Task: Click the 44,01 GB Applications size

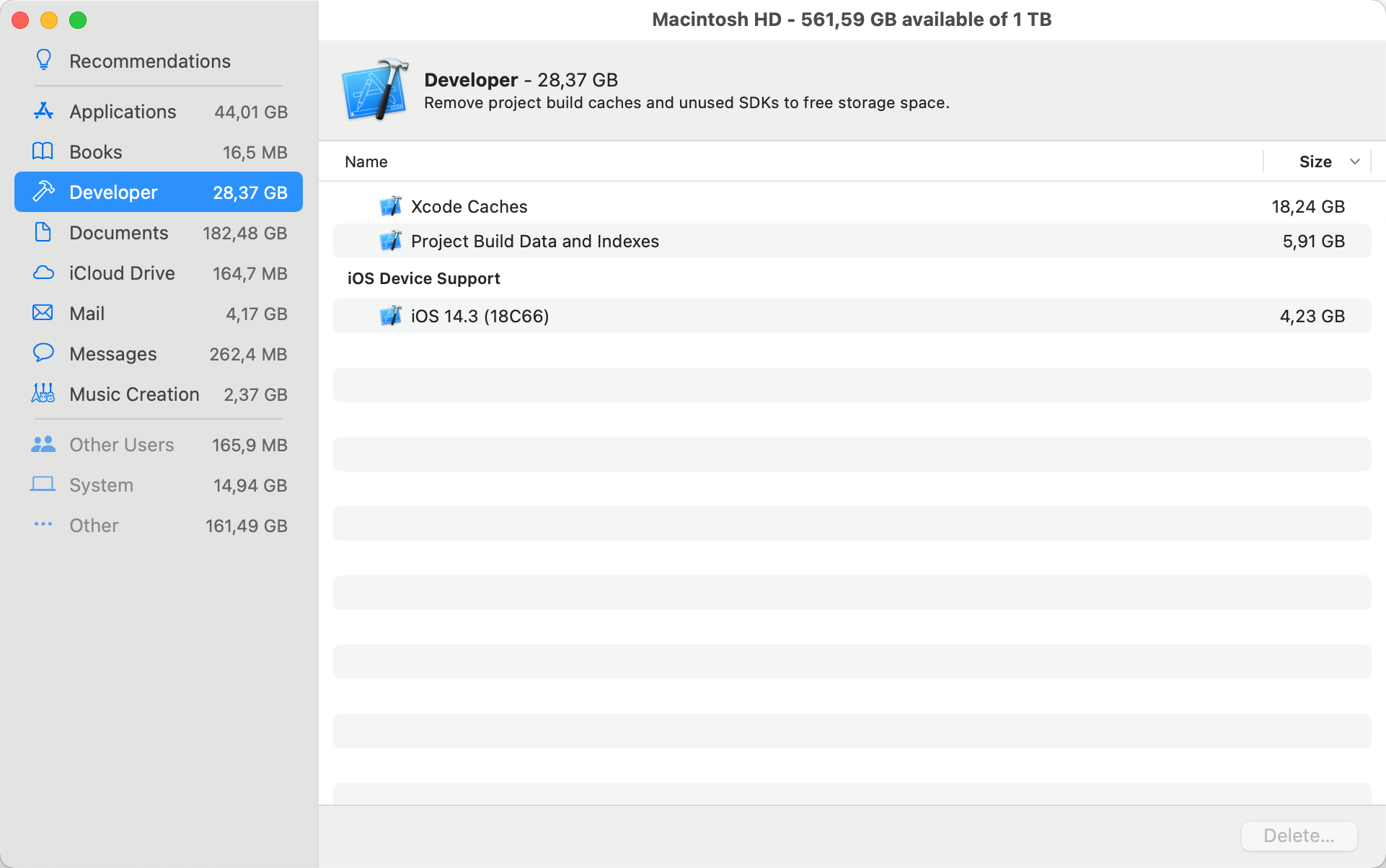Action: pyautogui.click(x=251, y=112)
